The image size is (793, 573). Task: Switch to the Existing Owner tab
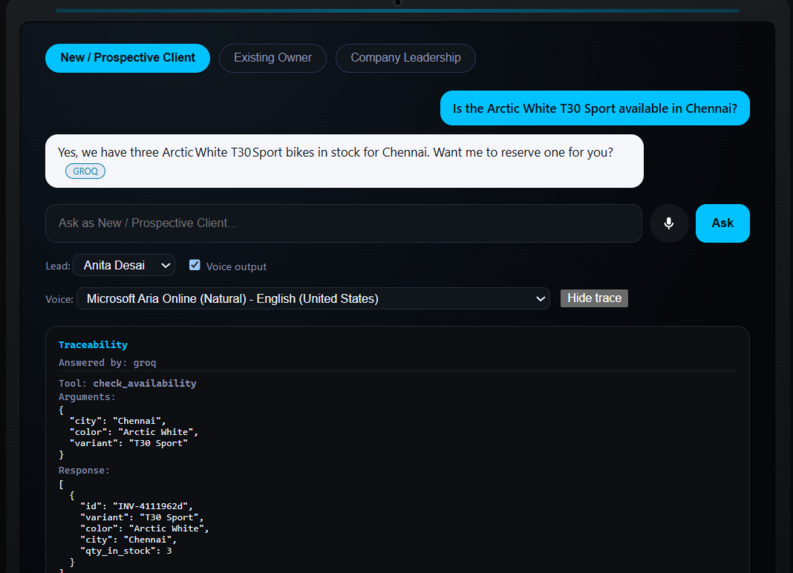click(273, 58)
